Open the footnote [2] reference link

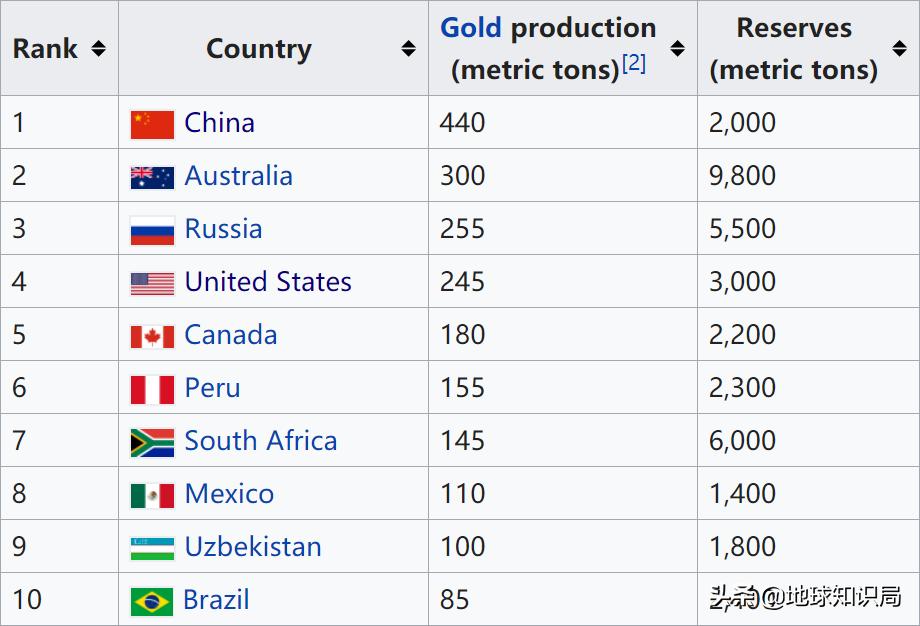tap(634, 64)
